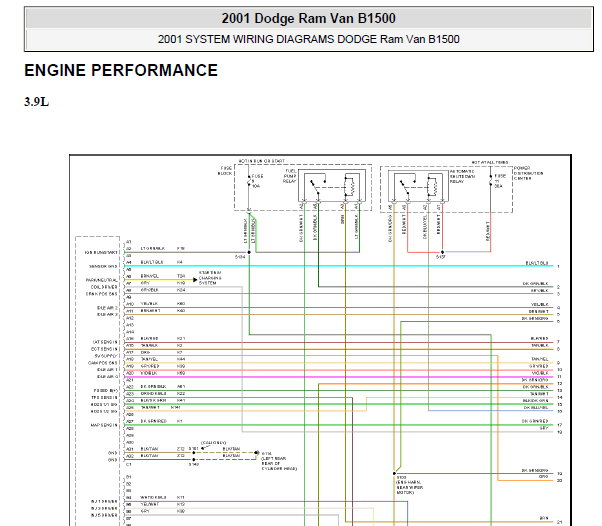Viewport: 602px width, 526px height.
Task: Click the 'INJ 5 DRIVER' pin label
Action: [104, 515]
